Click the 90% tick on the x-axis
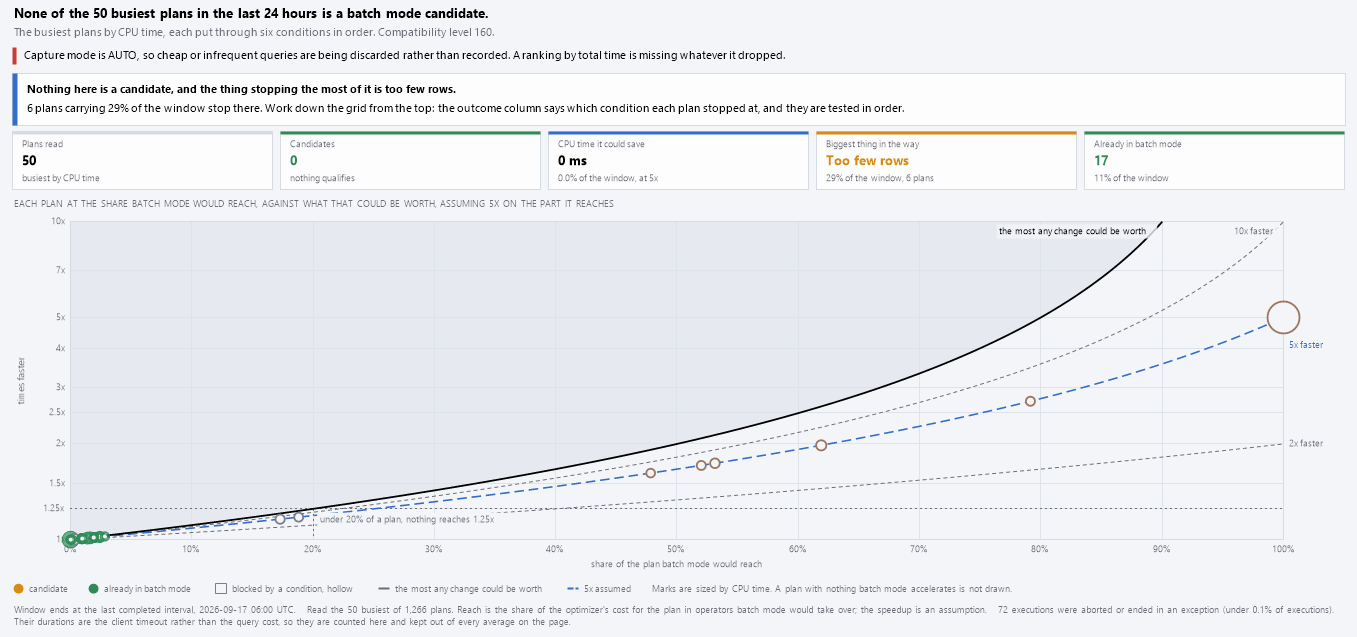Image resolution: width=1357 pixels, height=637 pixels. click(1162, 549)
